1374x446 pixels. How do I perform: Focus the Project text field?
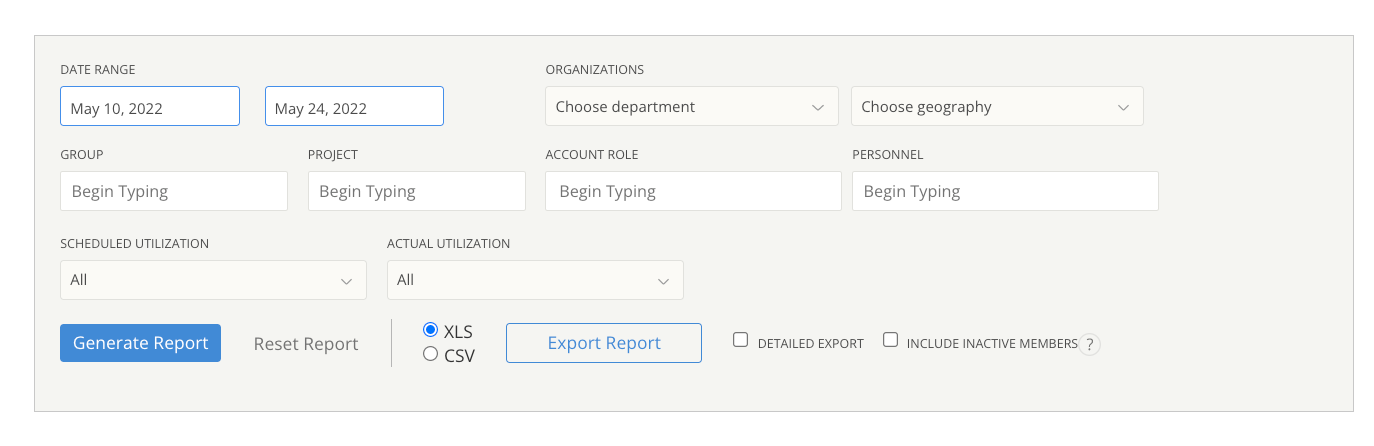click(417, 191)
